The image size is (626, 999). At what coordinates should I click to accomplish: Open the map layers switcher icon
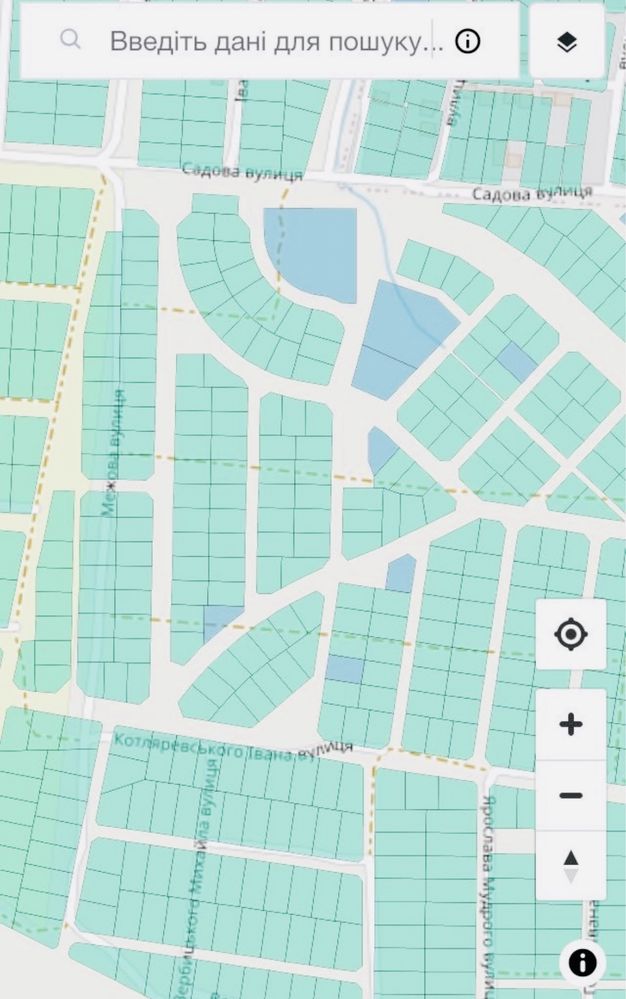(567, 42)
